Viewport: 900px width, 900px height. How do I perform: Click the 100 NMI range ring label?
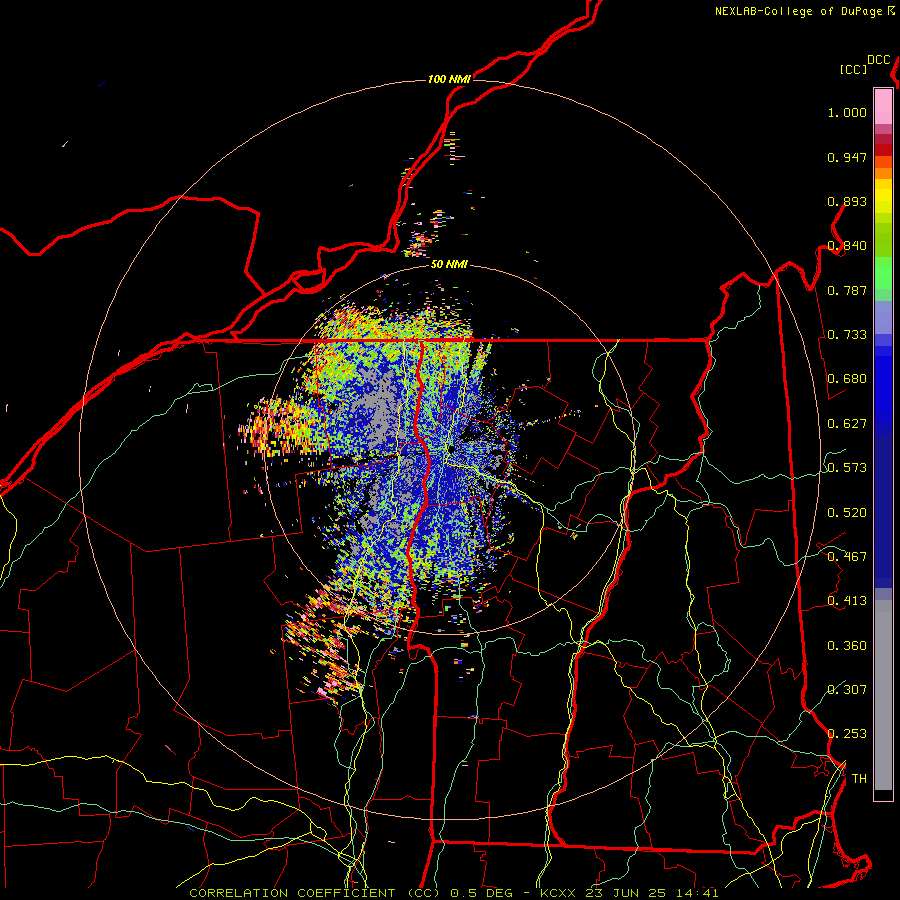(x=449, y=79)
